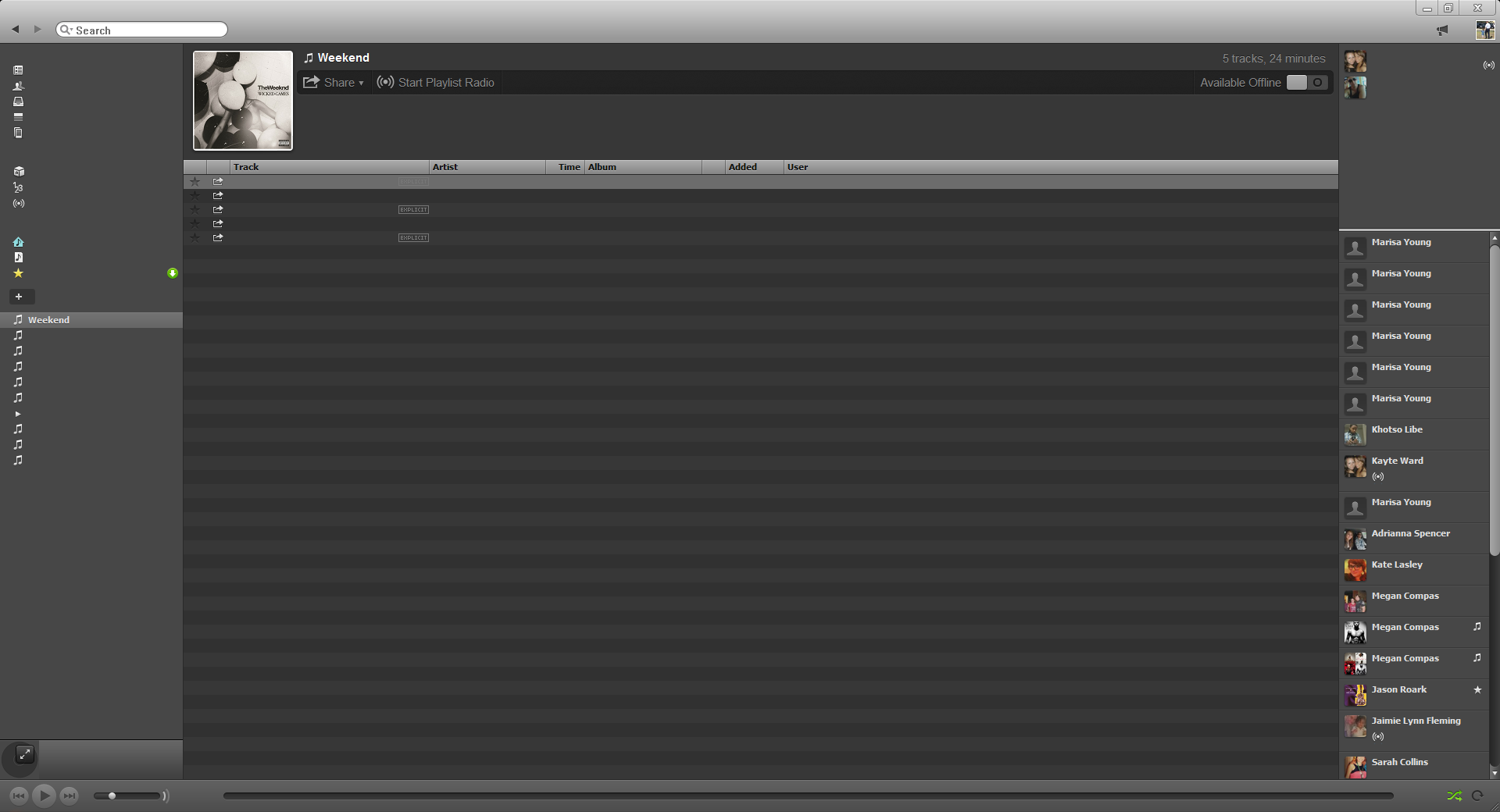1500x812 pixels.
Task: Share the highlighted track via its arrow icon
Action: 218,181
